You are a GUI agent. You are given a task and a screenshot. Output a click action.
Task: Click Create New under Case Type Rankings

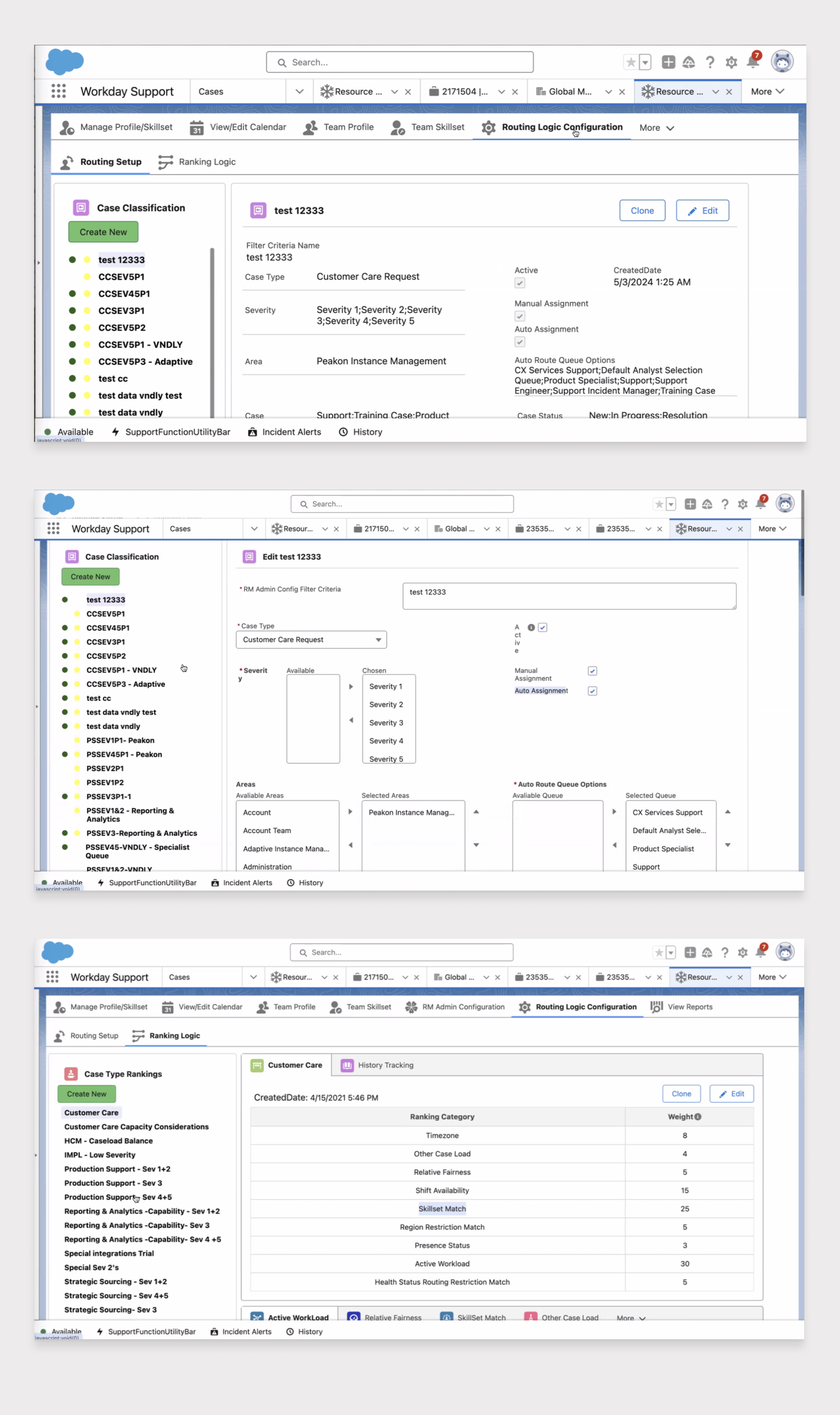point(86,1094)
